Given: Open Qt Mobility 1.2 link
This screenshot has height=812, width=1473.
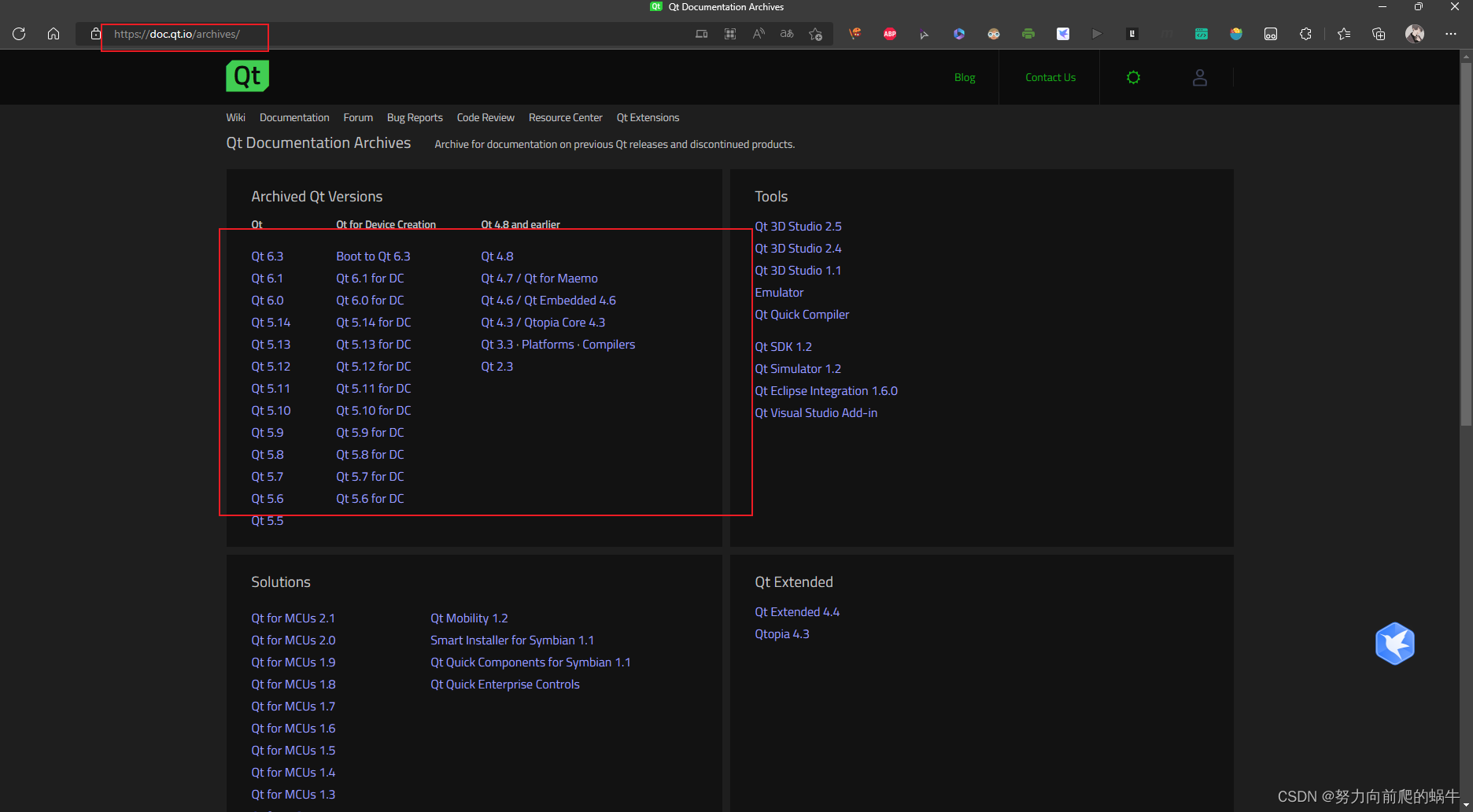Looking at the screenshot, I should 469,618.
